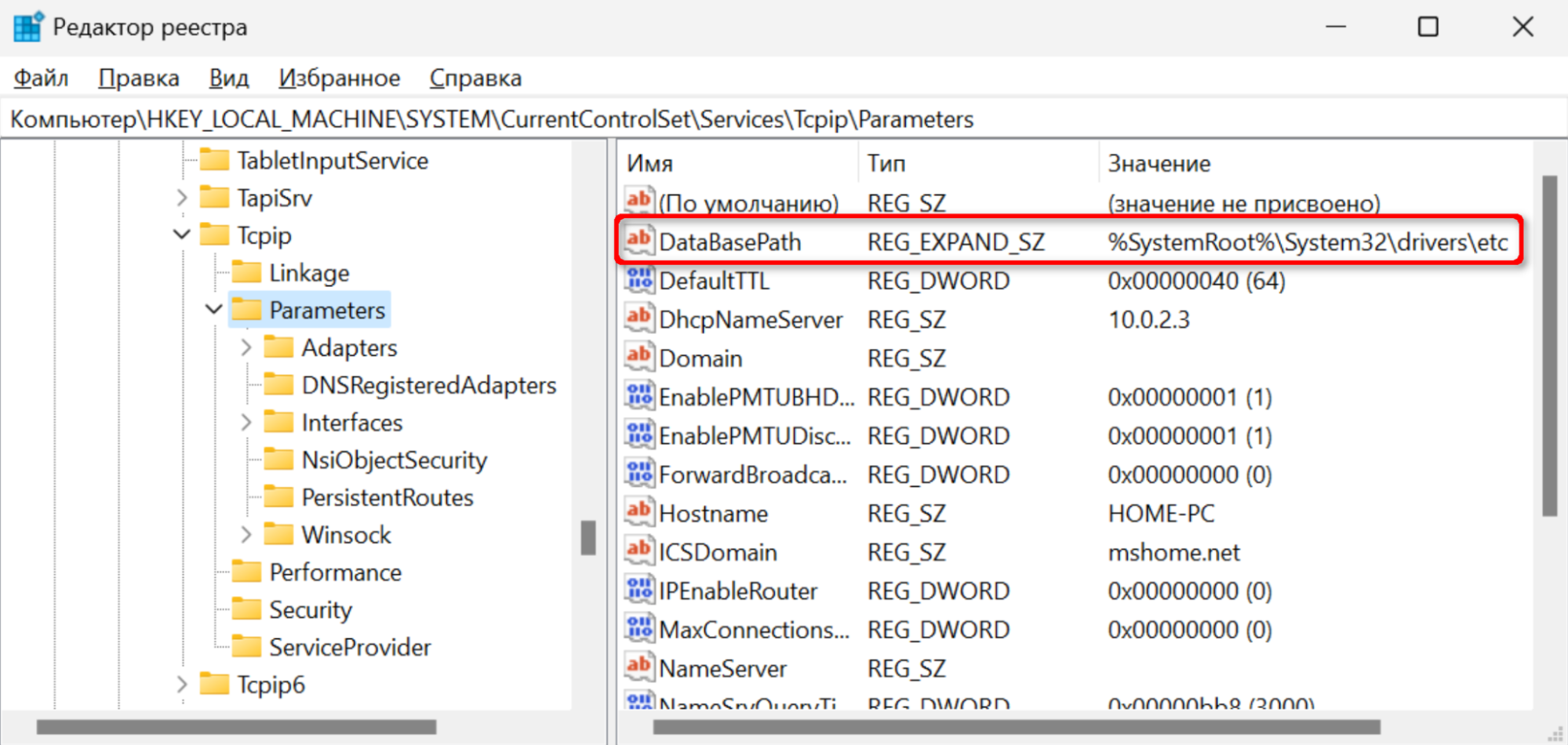This screenshot has height=745, width=1568.
Task: Click the DNSRegisteredAdapters folder icon
Action: 278,384
